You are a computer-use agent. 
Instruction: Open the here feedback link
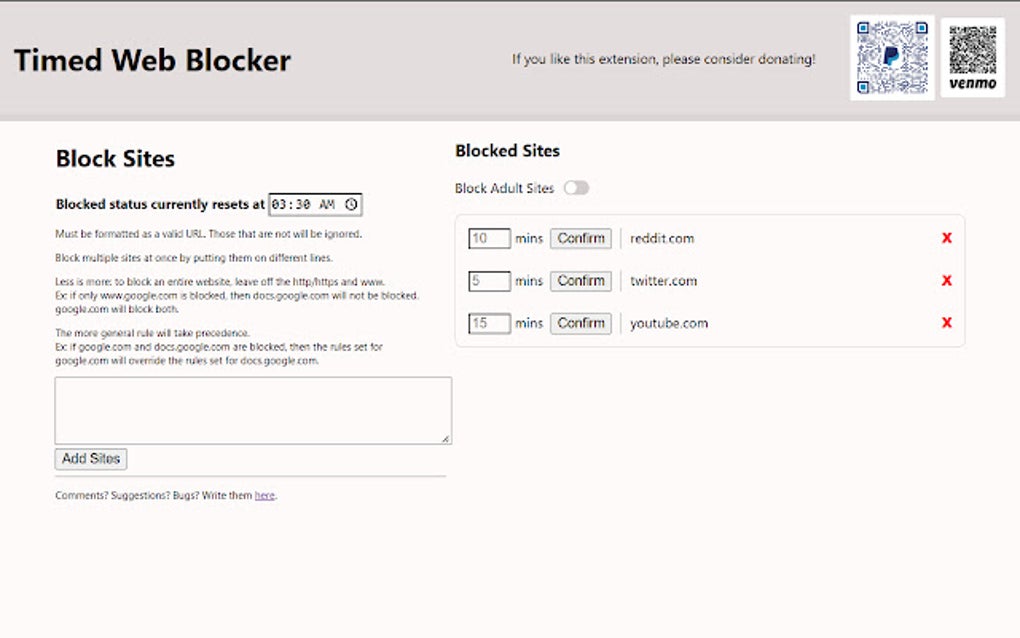click(x=264, y=495)
